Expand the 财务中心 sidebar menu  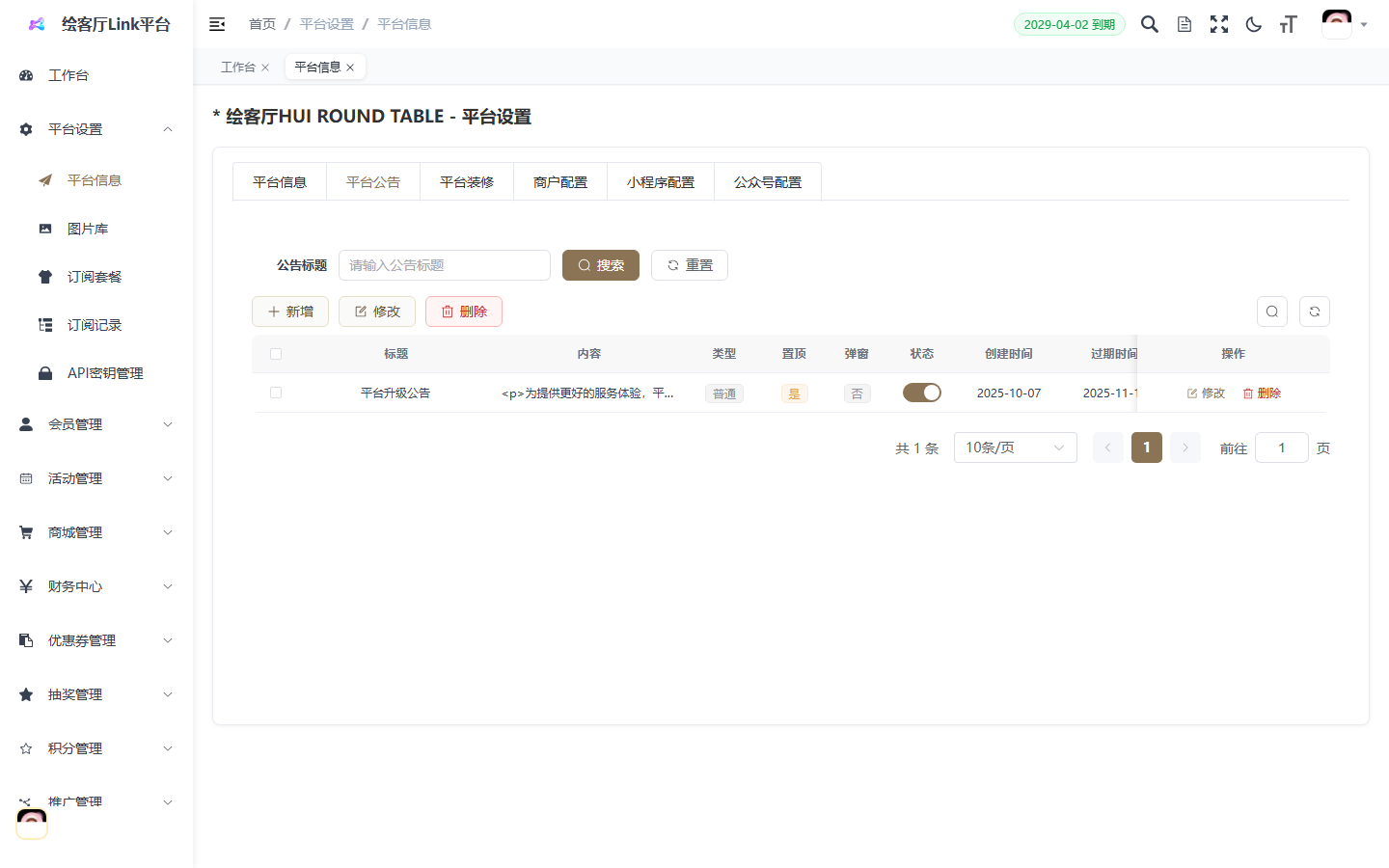coord(96,586)
